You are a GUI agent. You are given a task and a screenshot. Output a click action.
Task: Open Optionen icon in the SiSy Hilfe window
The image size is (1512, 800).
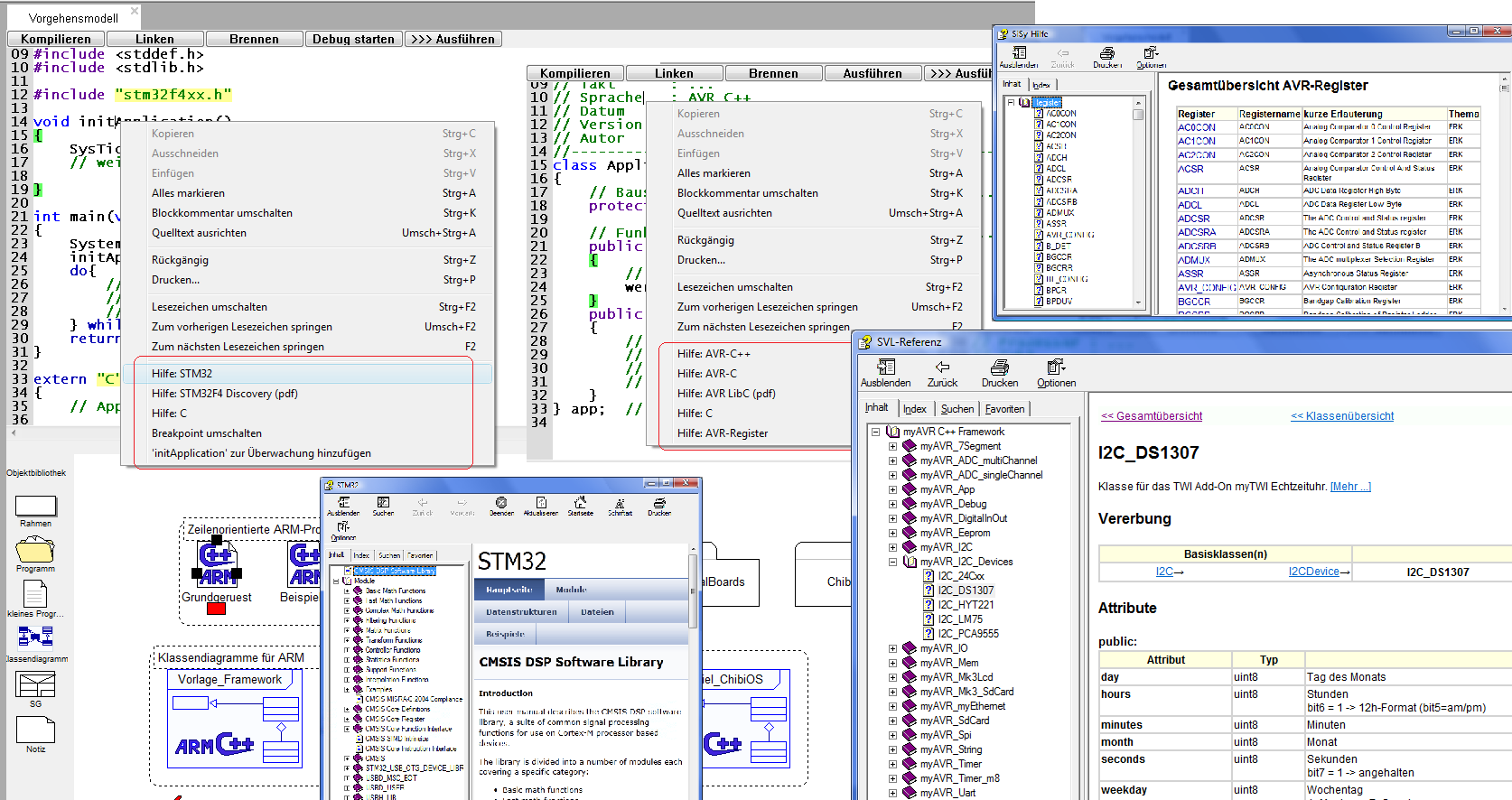1151,53
